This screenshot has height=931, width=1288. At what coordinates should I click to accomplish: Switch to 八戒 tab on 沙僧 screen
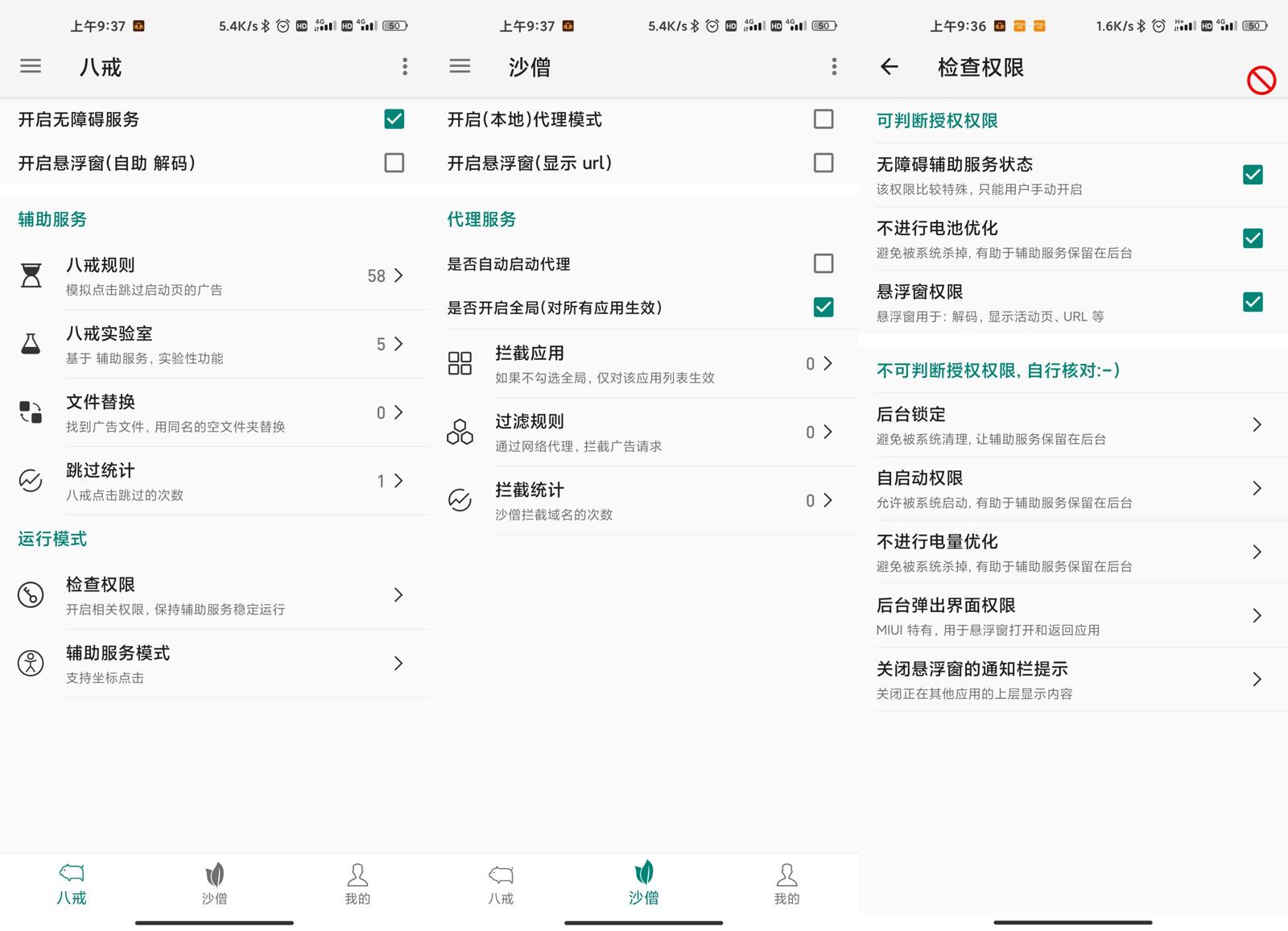coord(501,883)
